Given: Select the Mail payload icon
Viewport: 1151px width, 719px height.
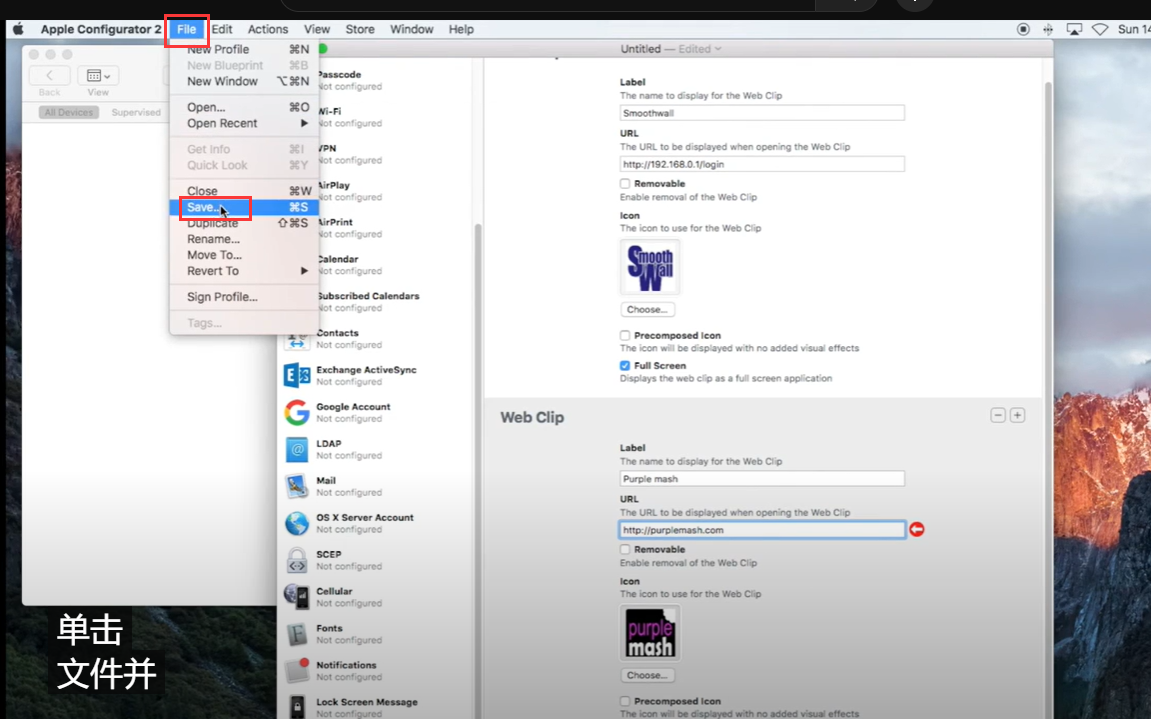Looking at the screenshot, I should (x=297, y=486).
